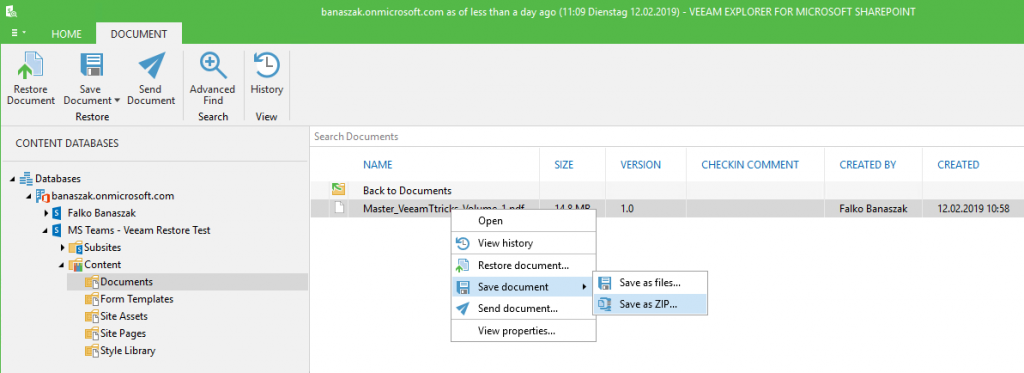Image resolution: width=1024 pixels, height=373 pixels.
Task: Select the Site Assets library
Action: click(123, 316)
